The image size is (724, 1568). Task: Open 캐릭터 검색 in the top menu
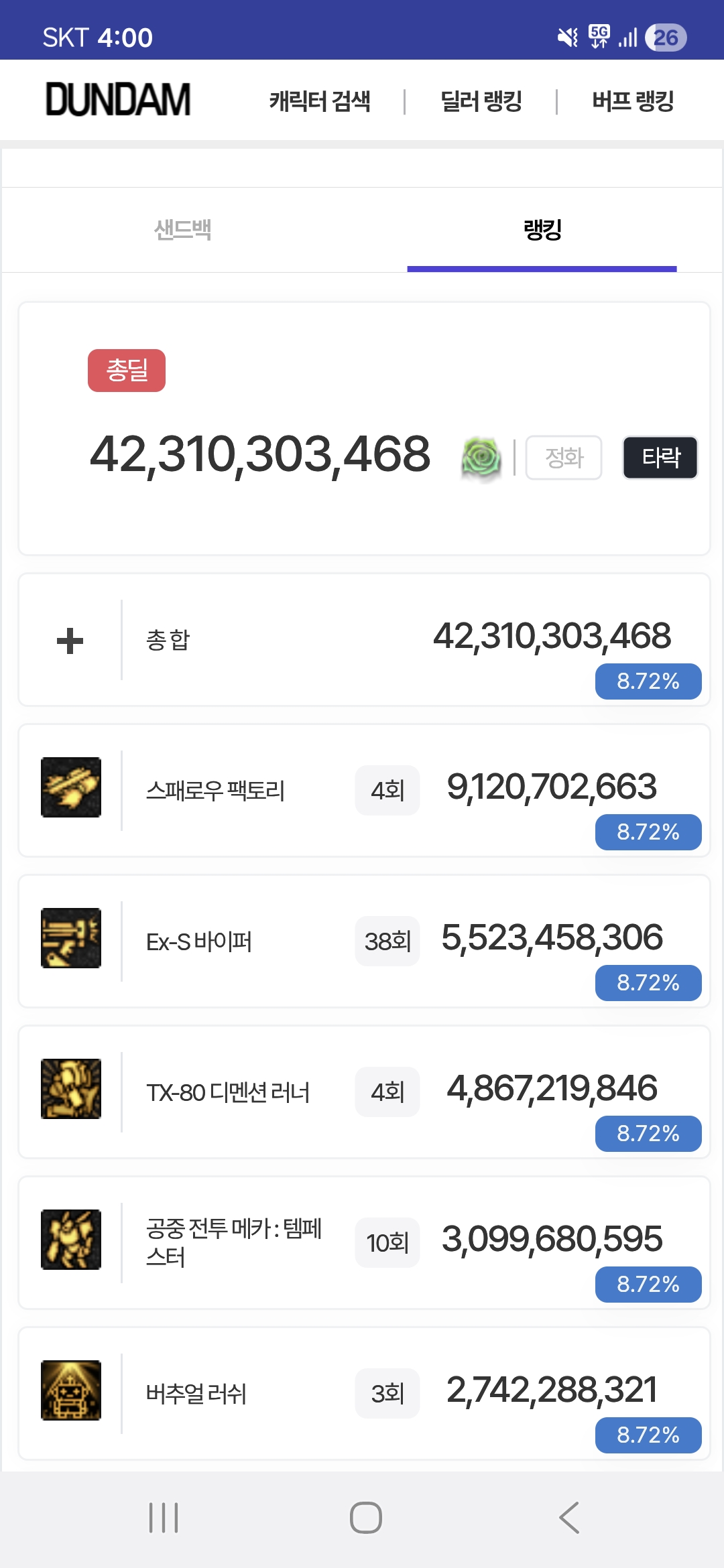tap(320, 101)
